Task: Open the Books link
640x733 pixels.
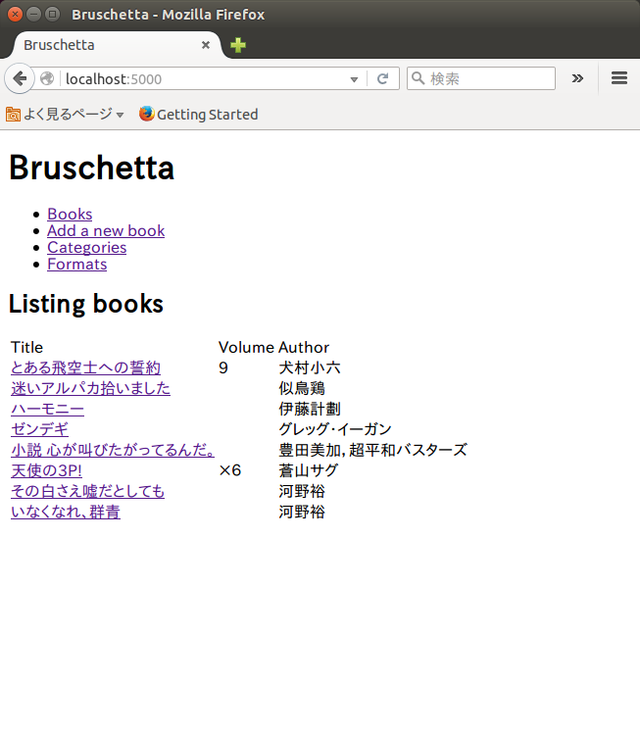Action: click(x=70, y=214)
